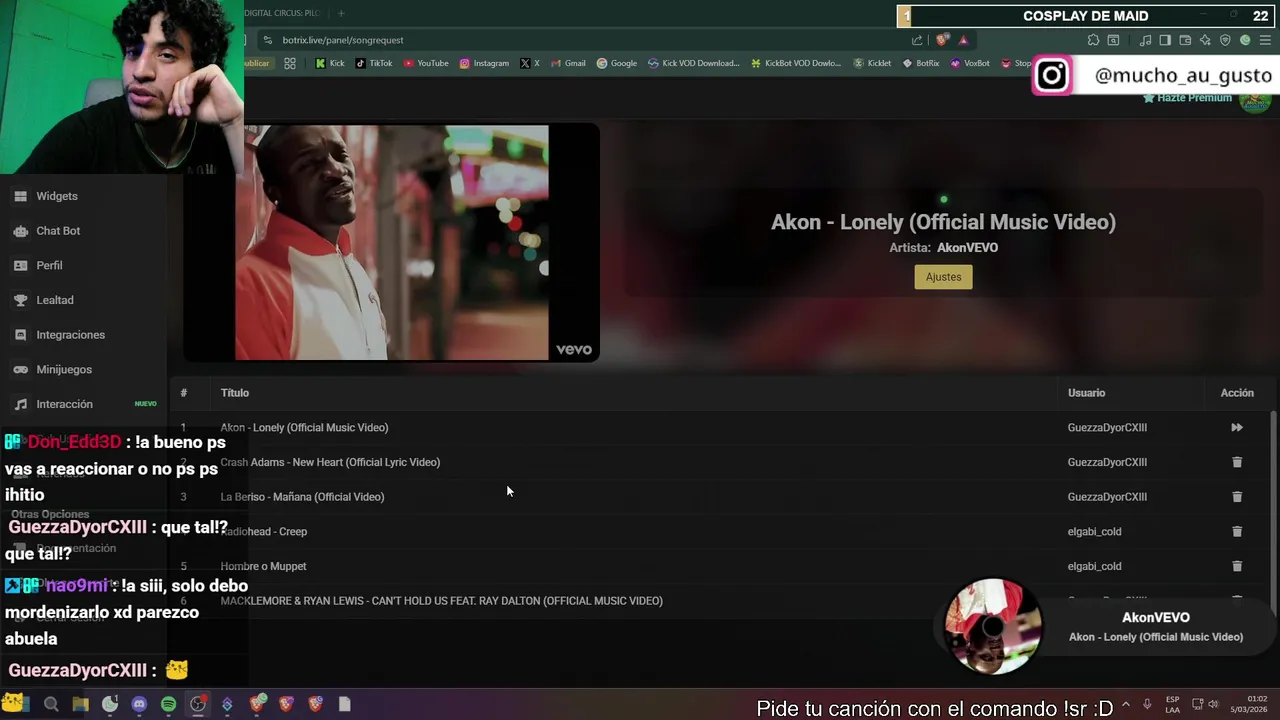This screenshot has width=1280, height=720.
Task: Open Discord from the taskbar
Action: (139, 704)
